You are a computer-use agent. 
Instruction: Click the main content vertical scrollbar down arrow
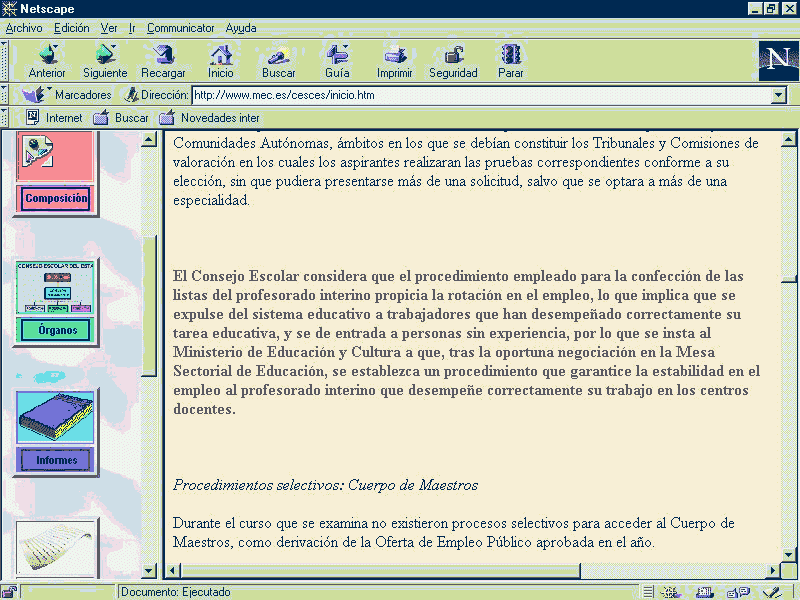click(789, 553)
